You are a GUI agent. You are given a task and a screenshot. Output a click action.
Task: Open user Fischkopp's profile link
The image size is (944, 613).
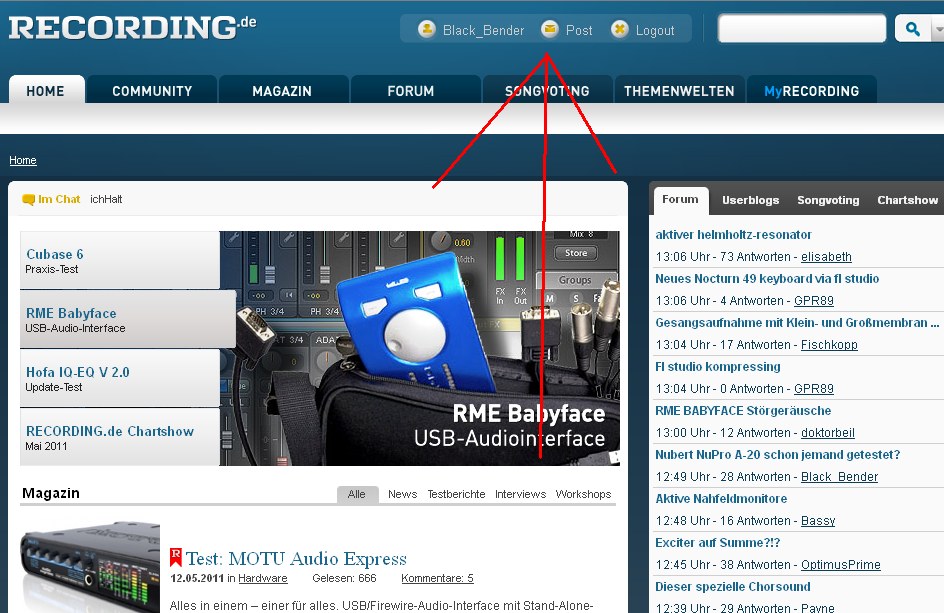tap(829, 345)
